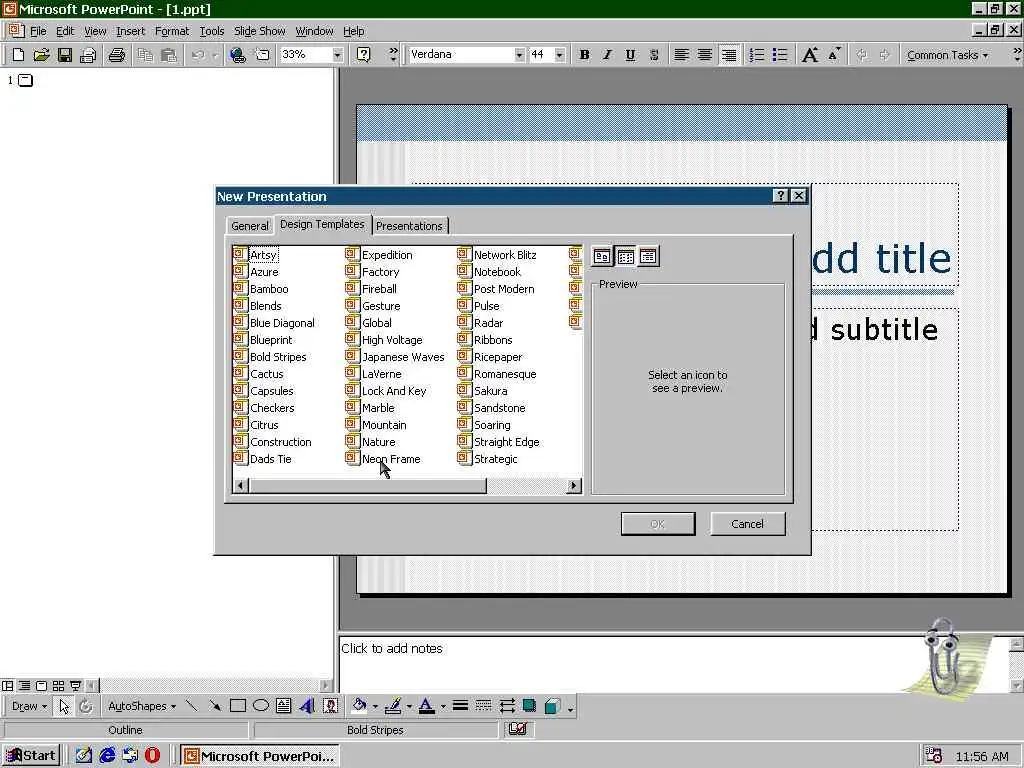Click the Start button
1024x768 pixels.
tap(31, 756)
